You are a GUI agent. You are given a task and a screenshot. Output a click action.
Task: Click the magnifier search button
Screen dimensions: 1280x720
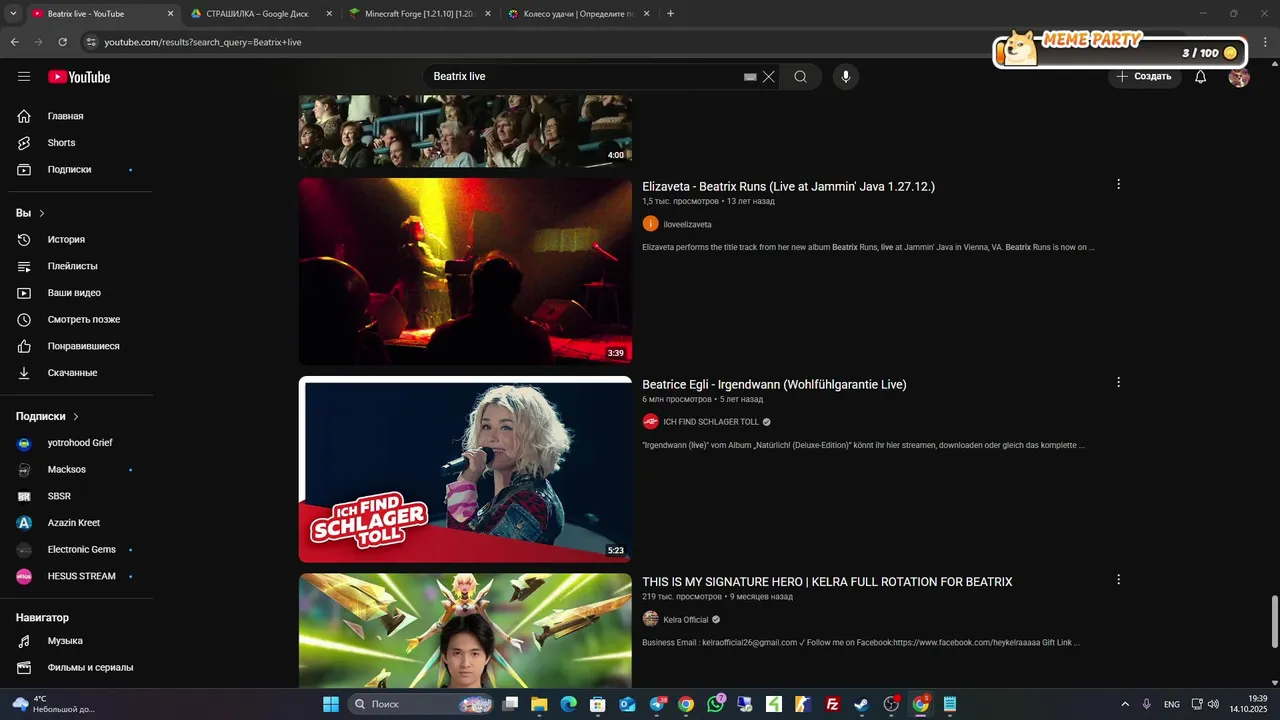pos(800,77)
